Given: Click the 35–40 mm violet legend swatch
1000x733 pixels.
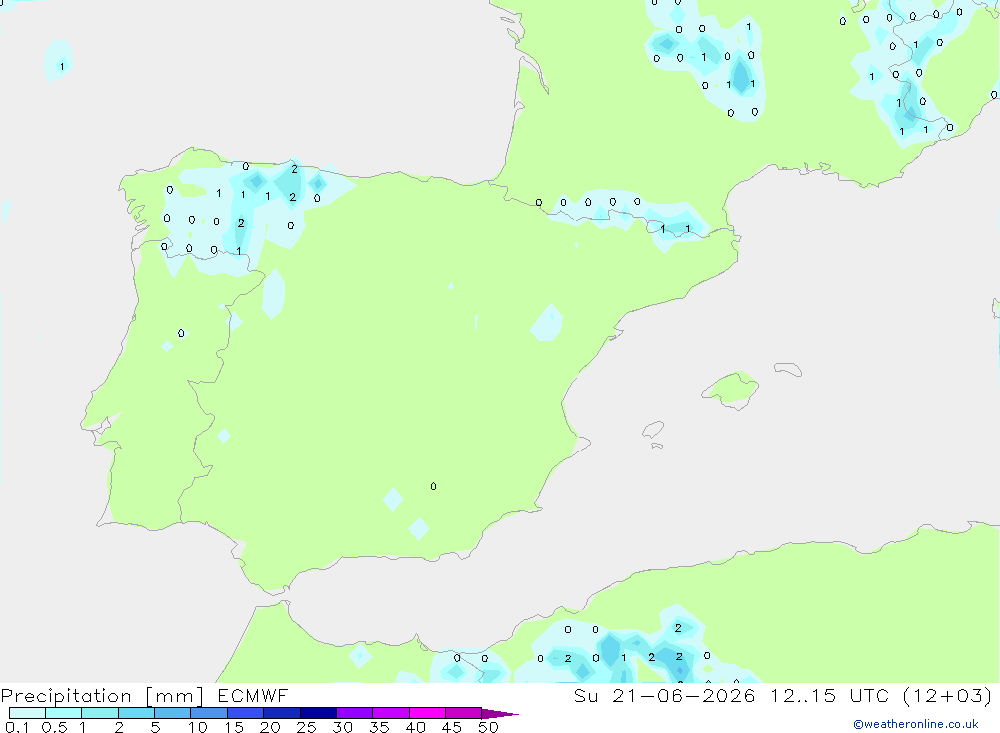Looking at the screenshot, I should (x=391, y=713).
